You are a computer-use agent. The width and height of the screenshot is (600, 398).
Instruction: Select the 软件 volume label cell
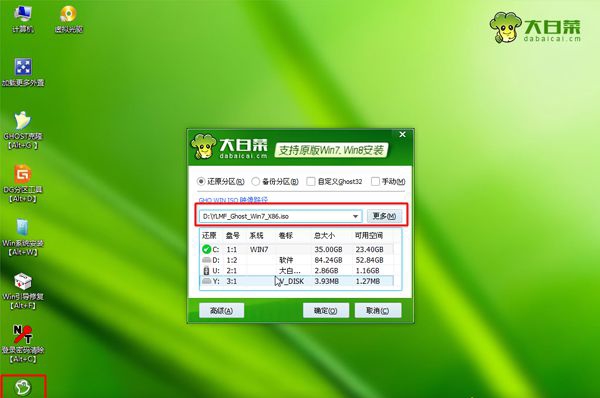pos(286,260)
